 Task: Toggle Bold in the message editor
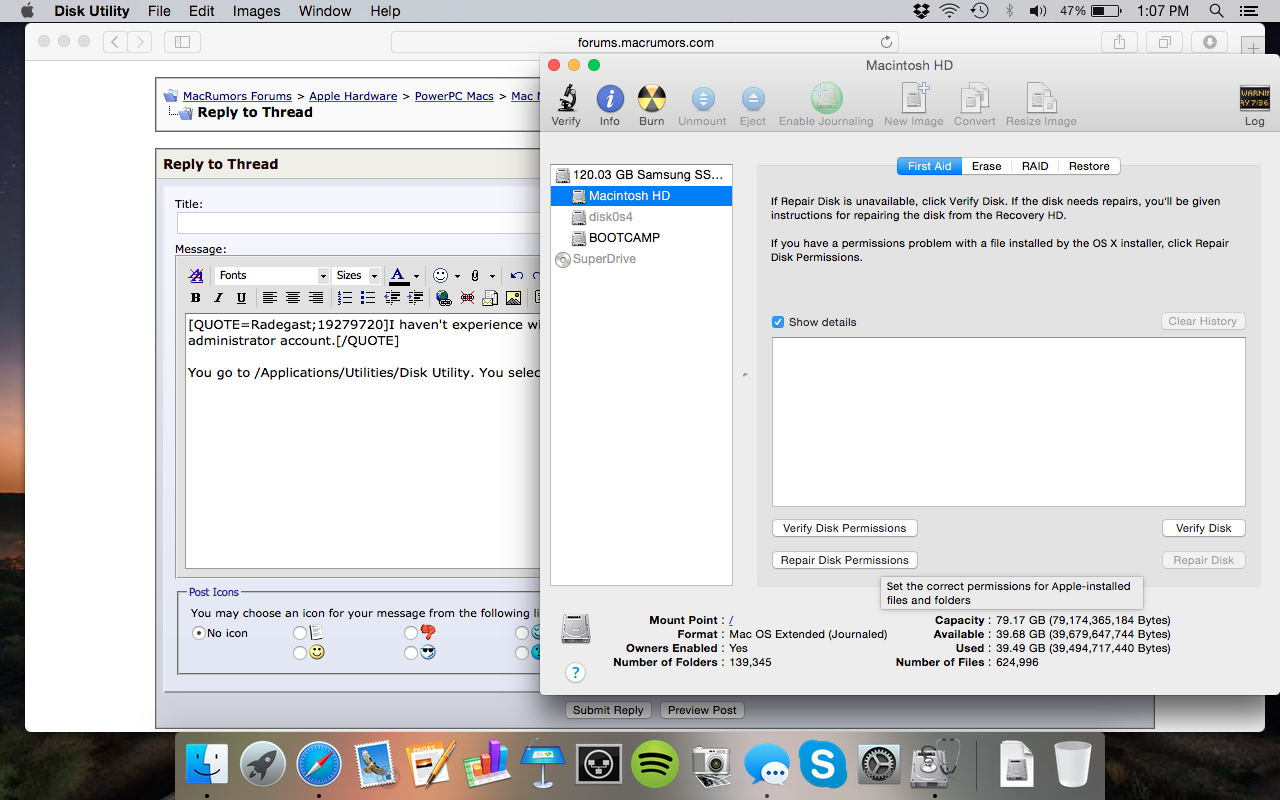click(x=196, y=298)
